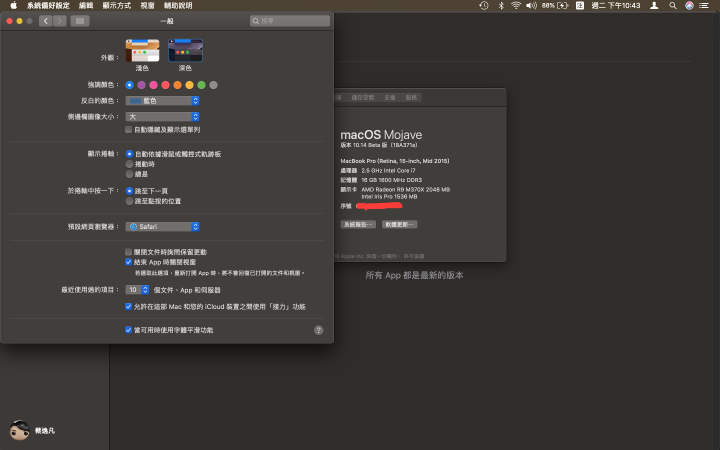Click 系統報告 button in About window
The height and width of the screenshot is (450, 720).
(358, 225)
